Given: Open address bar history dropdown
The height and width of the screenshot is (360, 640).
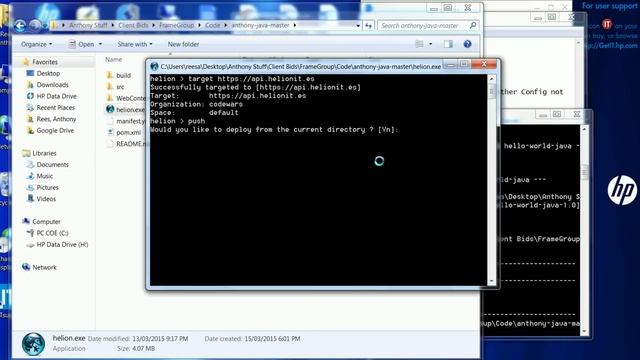Looking at the screenshot, I should pyautogui.click(x=358, y=26).
